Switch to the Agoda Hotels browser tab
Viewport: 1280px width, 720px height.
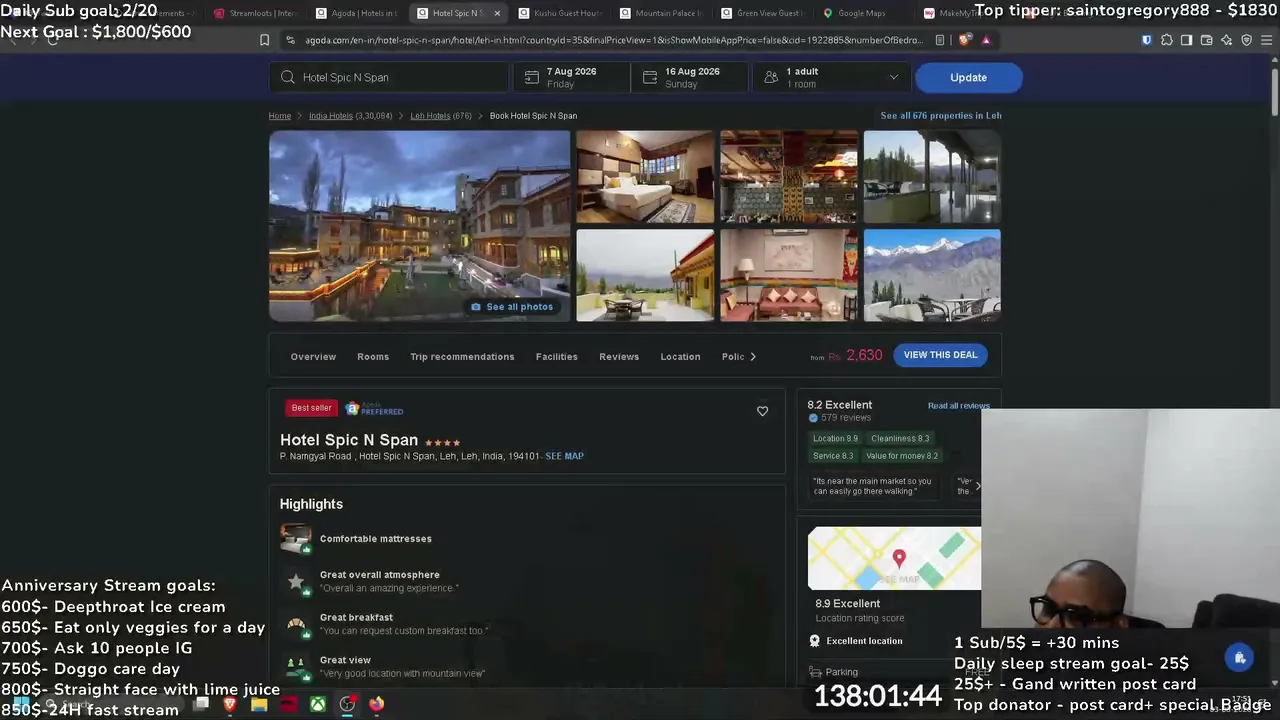pos(356,13)
